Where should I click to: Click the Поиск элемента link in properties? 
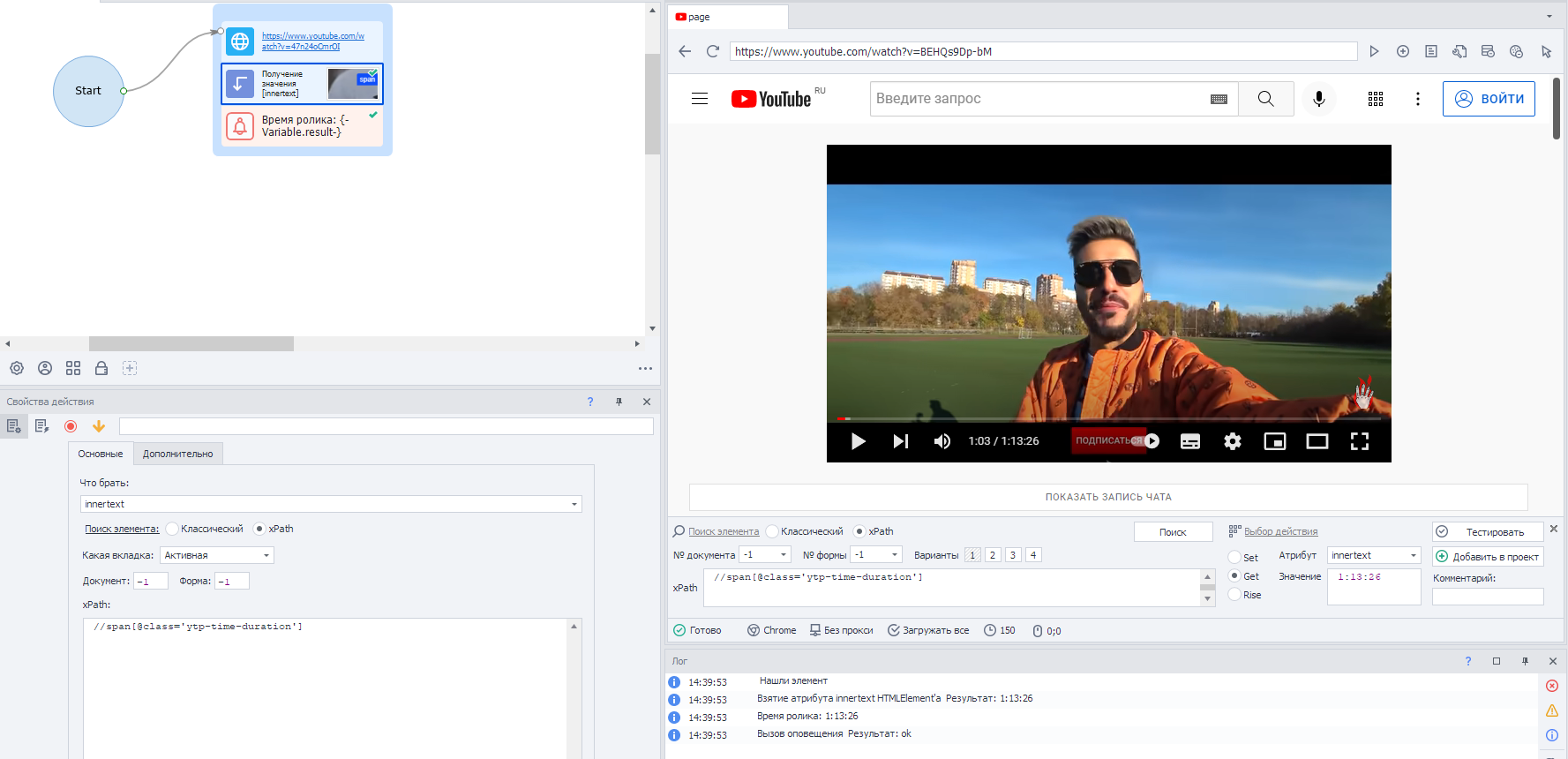(x=122, y=529)
